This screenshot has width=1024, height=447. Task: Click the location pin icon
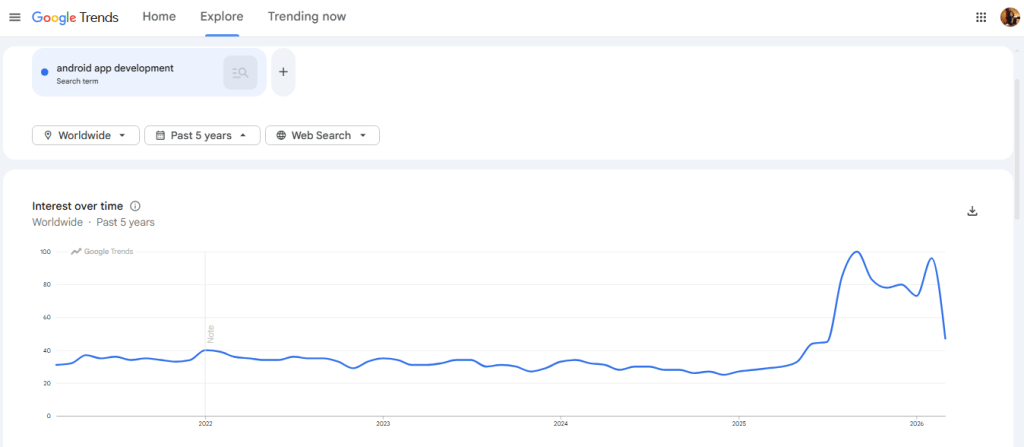pyautogui.click(x=48, y=135)
